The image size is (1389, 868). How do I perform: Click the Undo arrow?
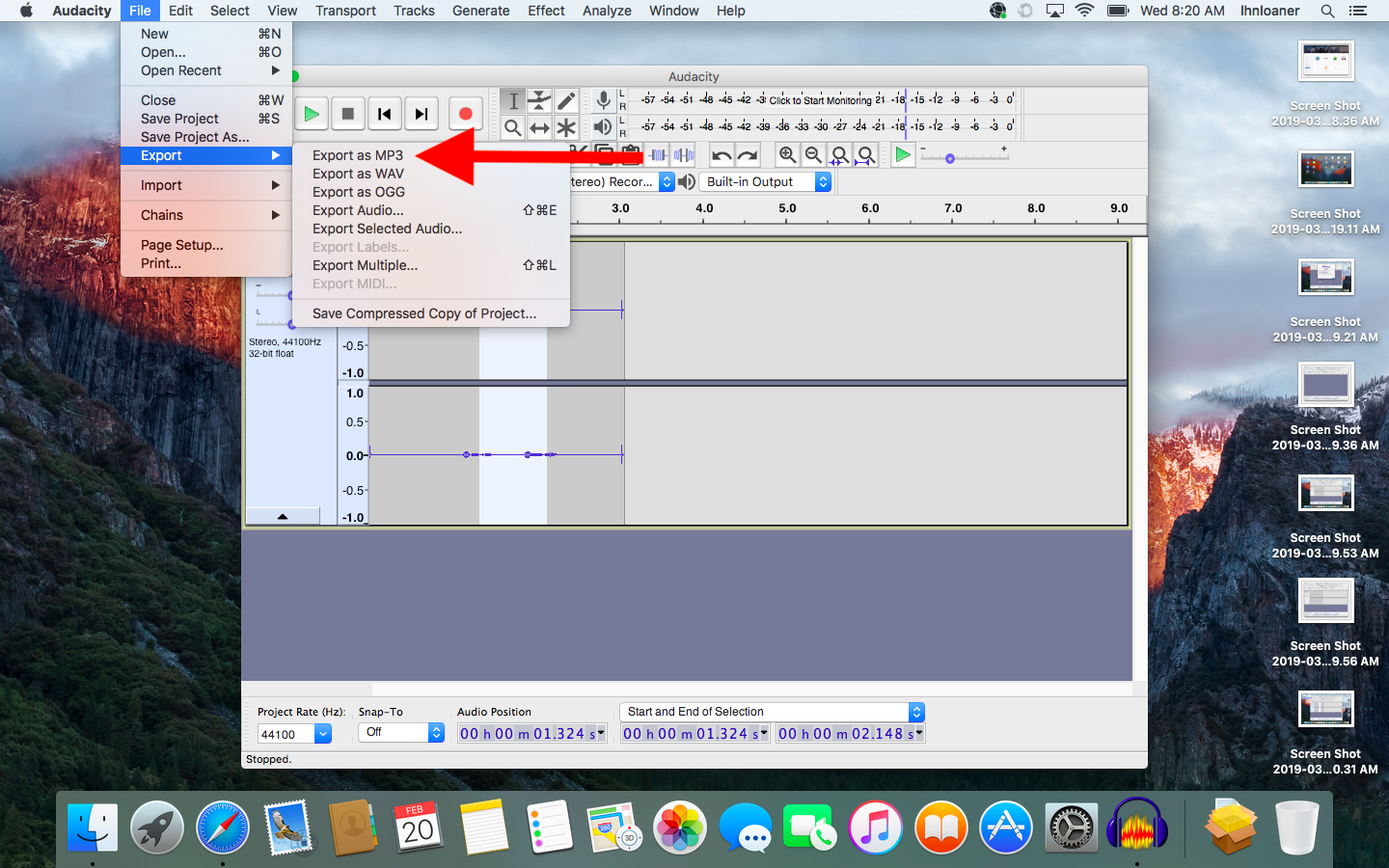point(721,154)
